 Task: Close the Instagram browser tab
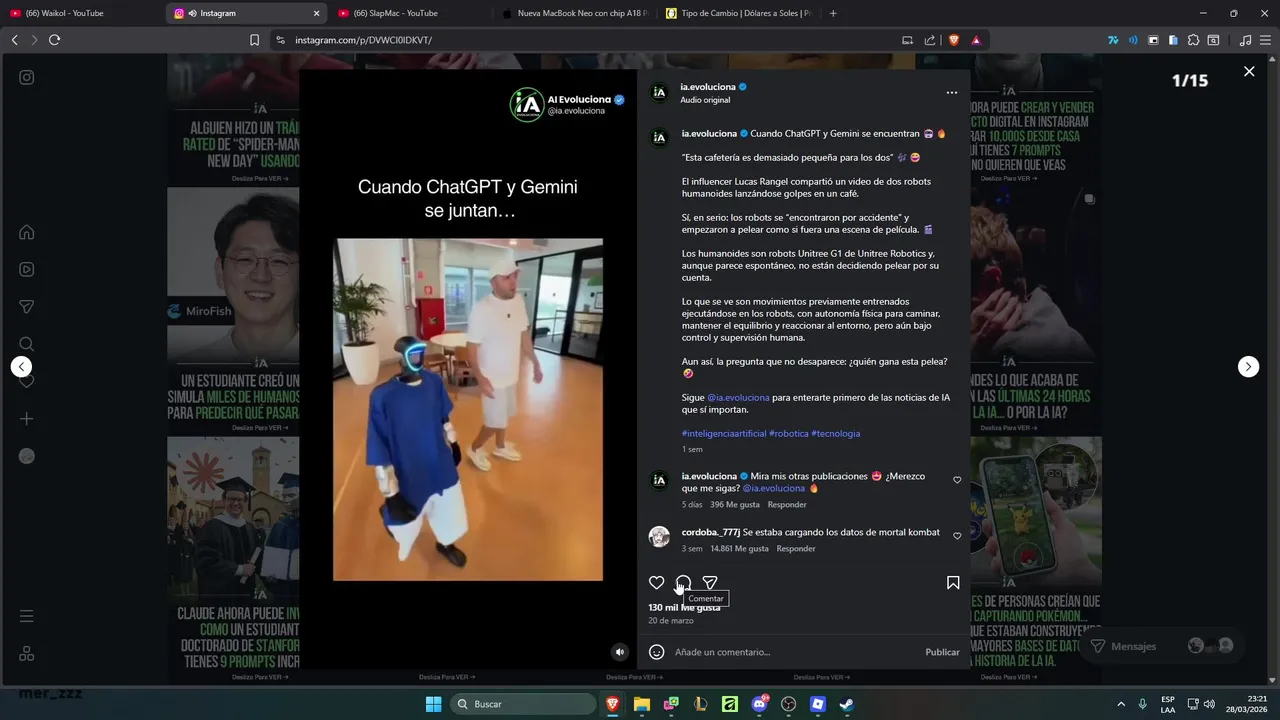tap(317, 13)
